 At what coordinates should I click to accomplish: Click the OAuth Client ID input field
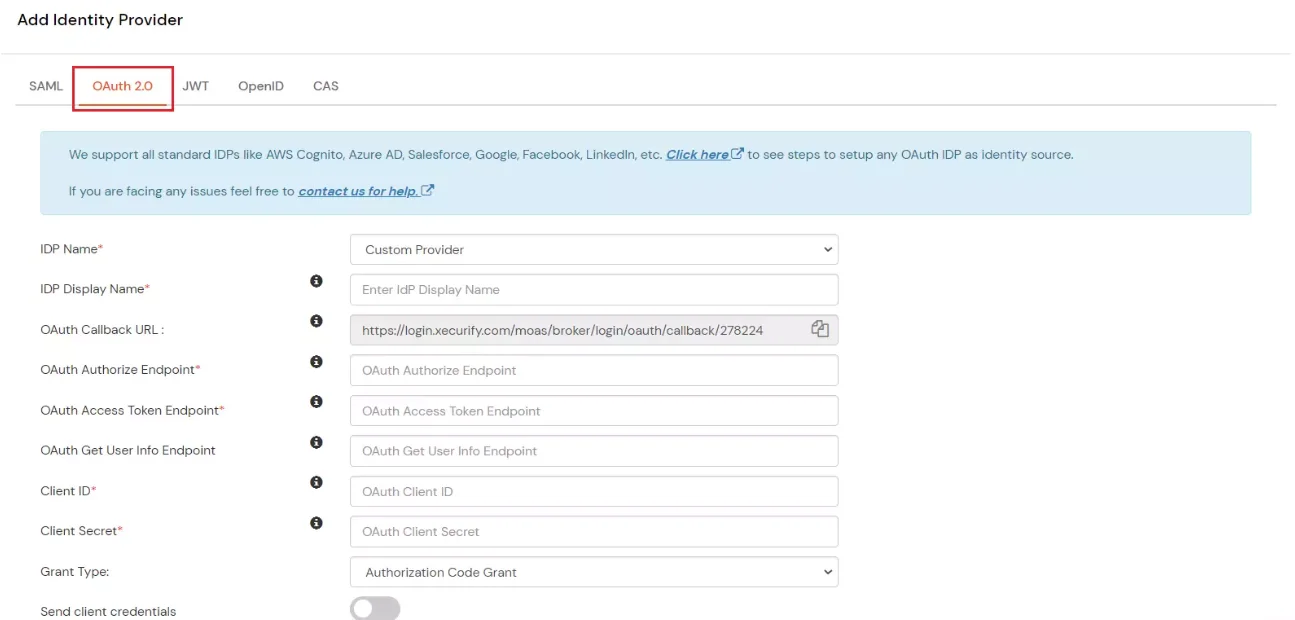pos(594,491)
